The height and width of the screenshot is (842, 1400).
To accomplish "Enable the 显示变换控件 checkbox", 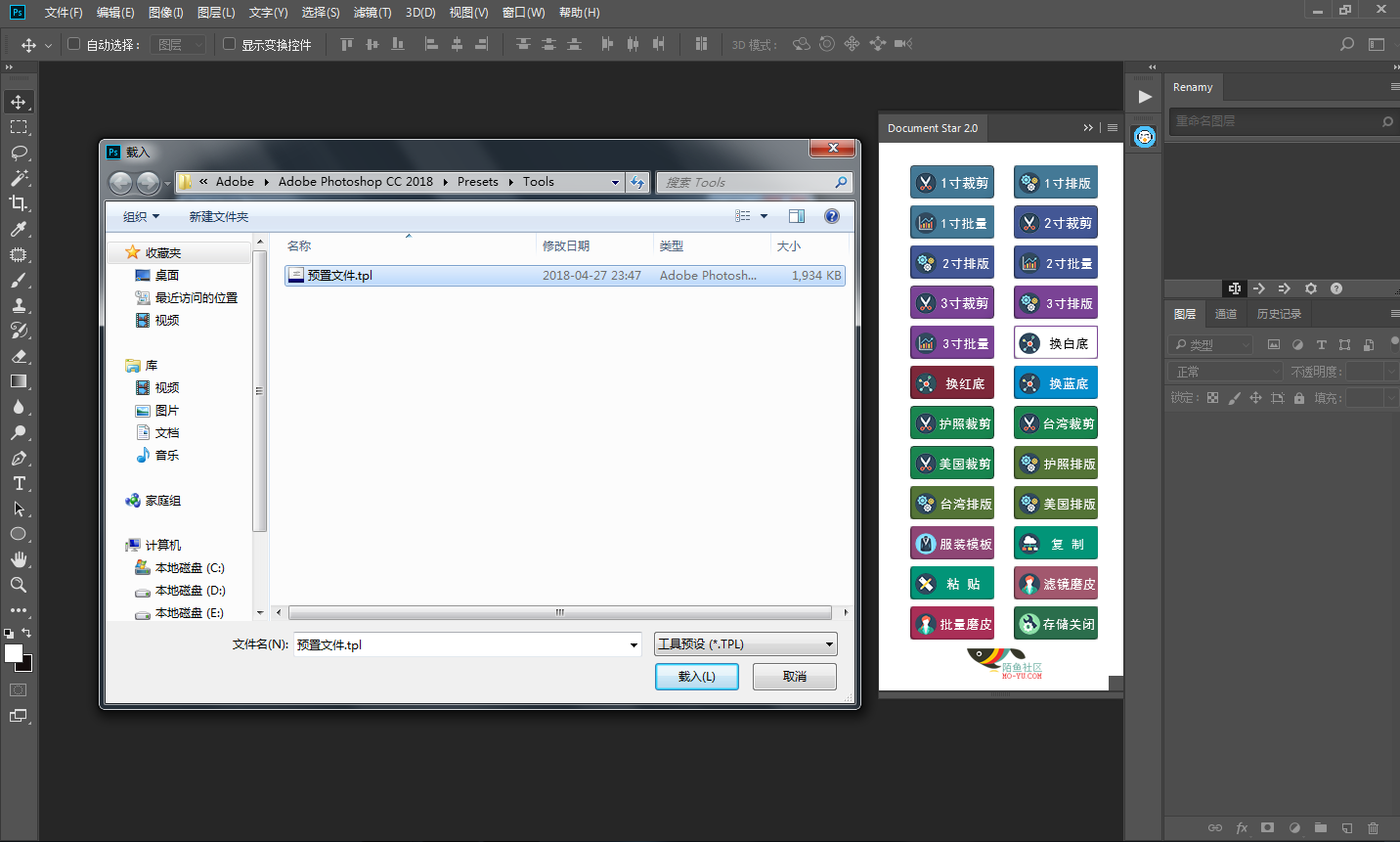I will (x=229, y=44).
